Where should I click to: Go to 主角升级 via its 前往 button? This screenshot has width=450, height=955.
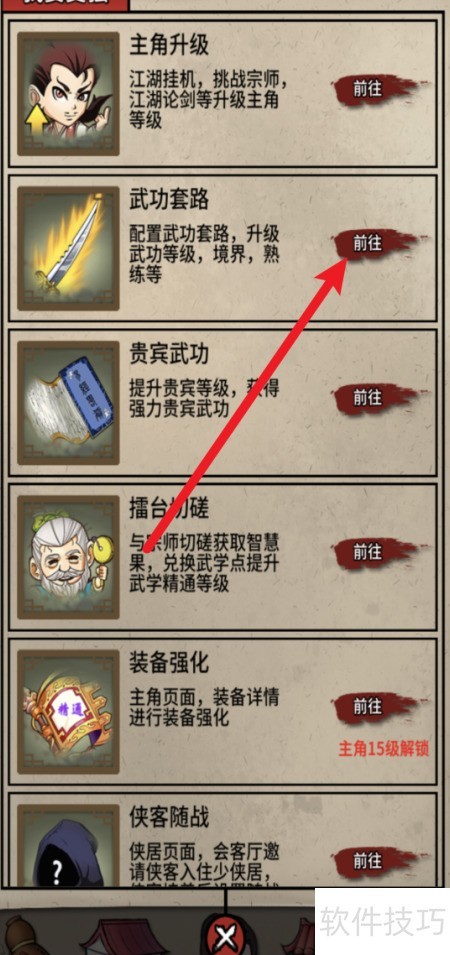click(x=368, y=89)
